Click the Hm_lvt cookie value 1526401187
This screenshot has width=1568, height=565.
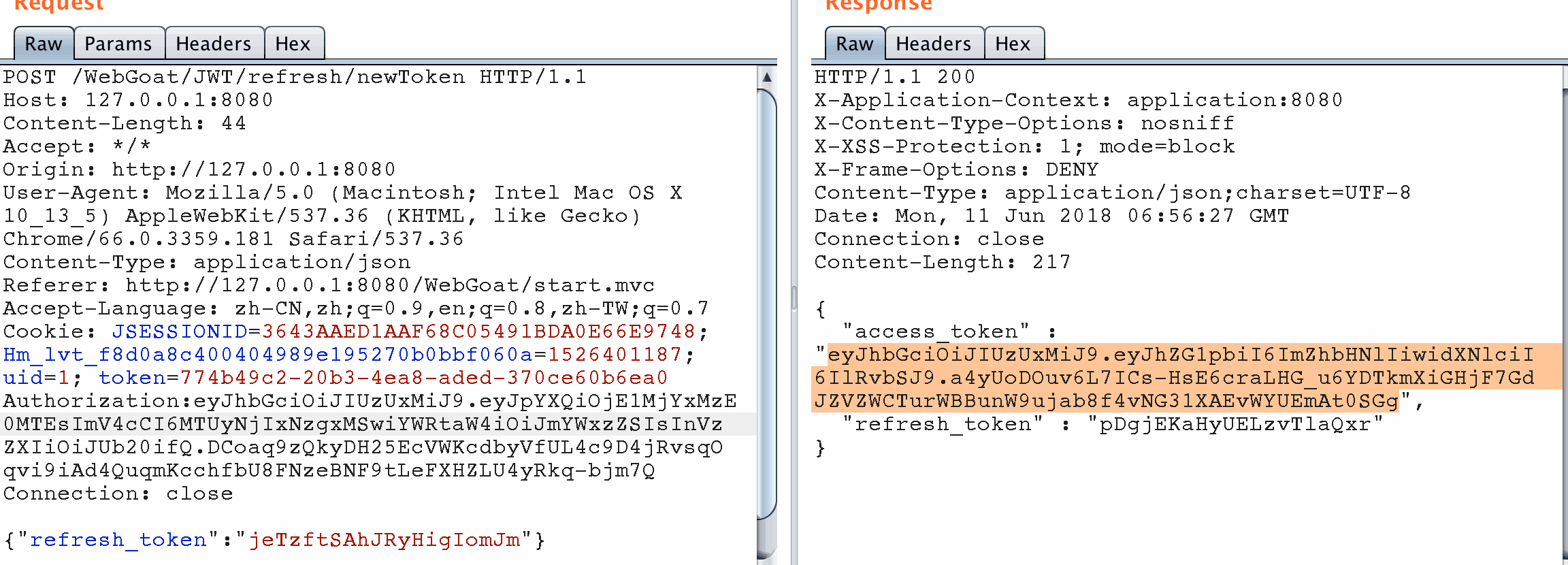(x=615, y=355)
